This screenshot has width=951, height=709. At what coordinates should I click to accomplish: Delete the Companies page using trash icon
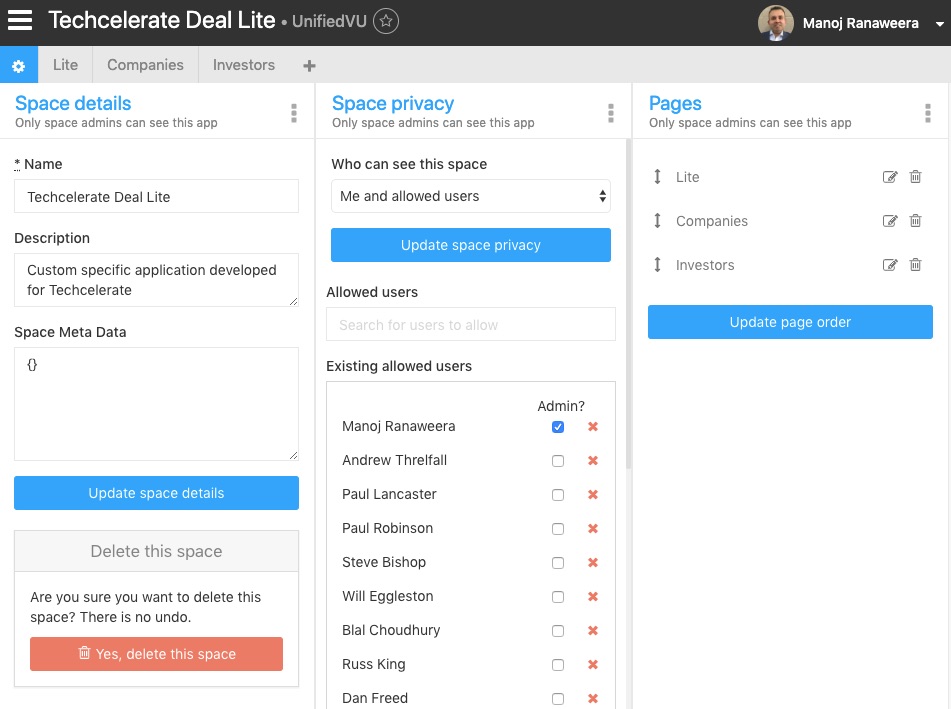[x=915, y=221]
